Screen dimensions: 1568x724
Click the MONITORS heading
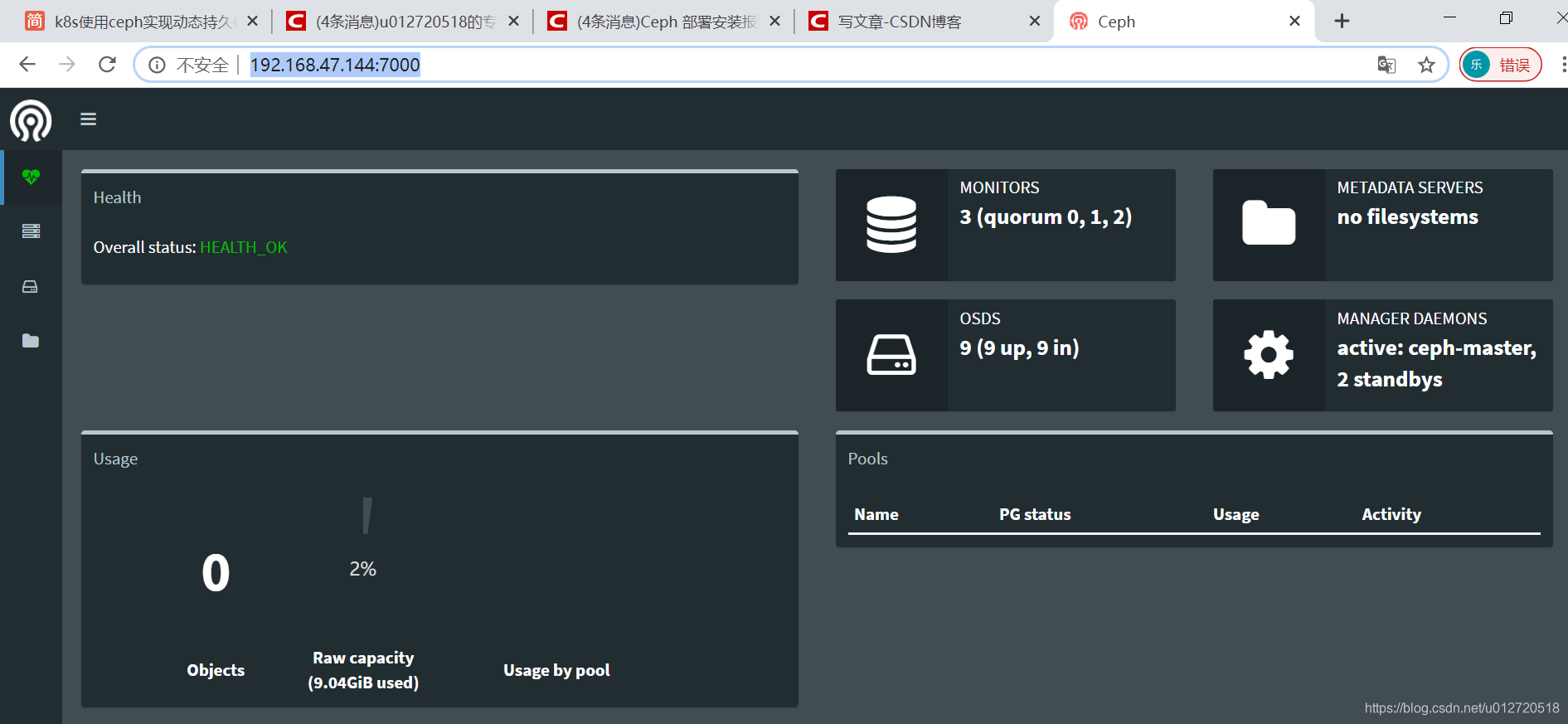point(999,188)
